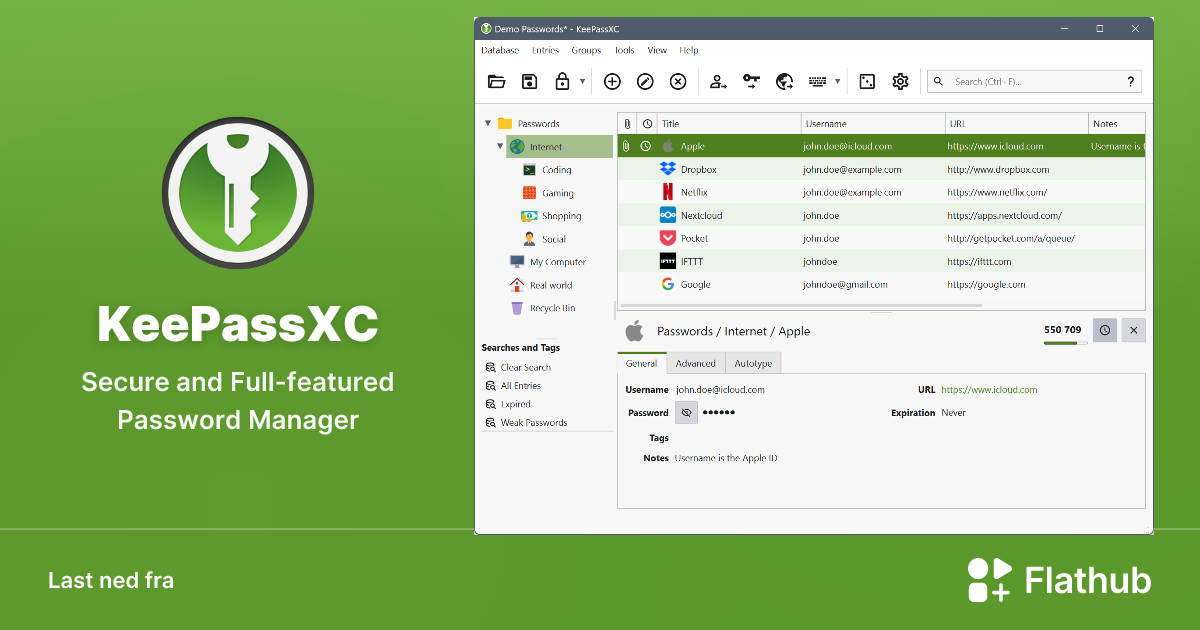The height and width of the screenshot is (630, 1200).
Task: Open the Entries menu
Action: (545, 50)
